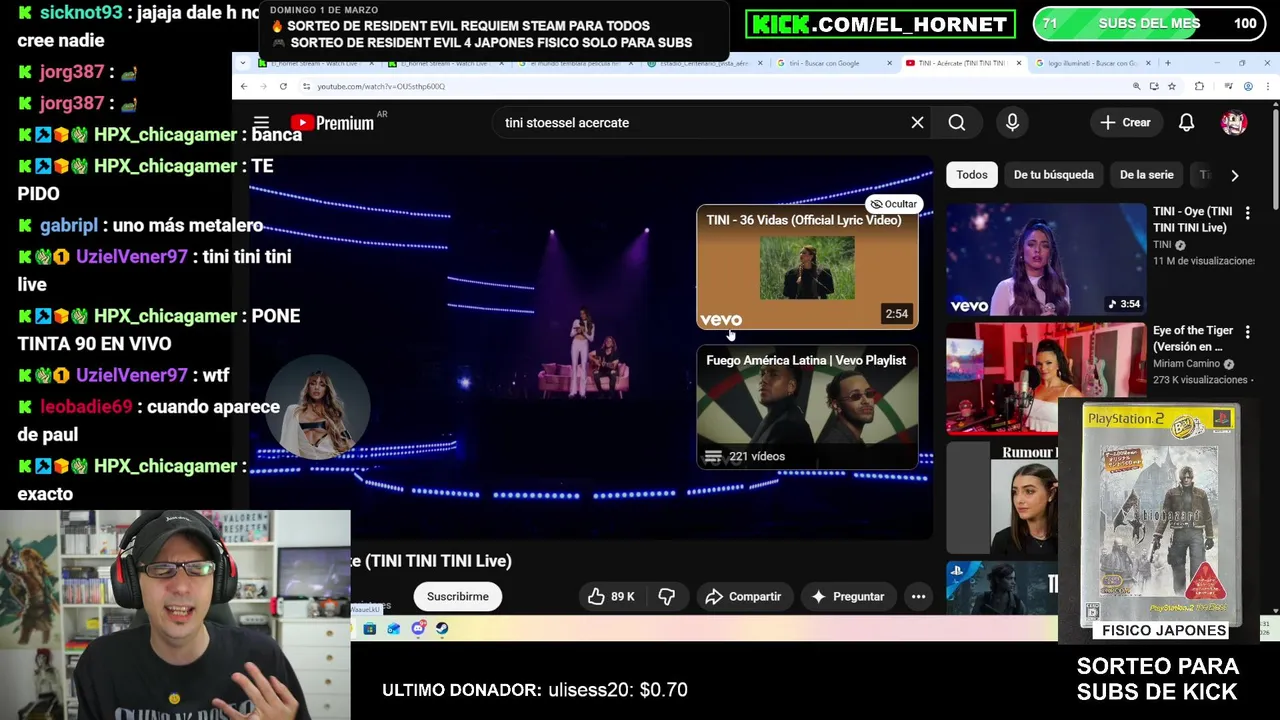Open the notifications bell

1186,122
